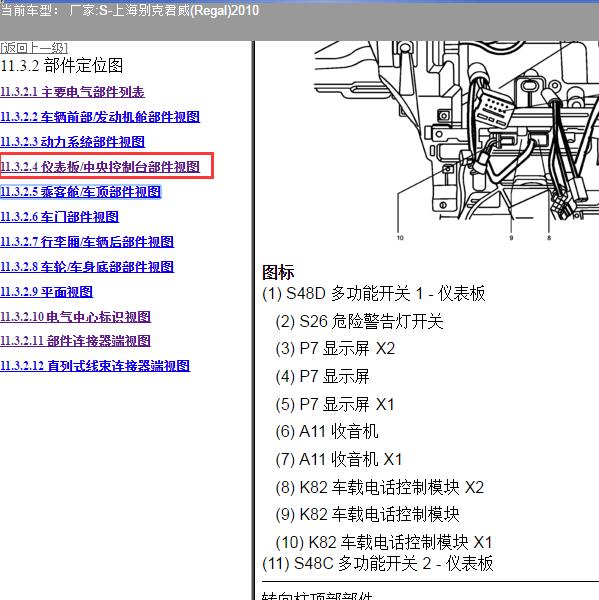The height and width of the screenshot is (600, 599).
Task: Select legend line (7) A11 收音机 X1
Action: 339,459
